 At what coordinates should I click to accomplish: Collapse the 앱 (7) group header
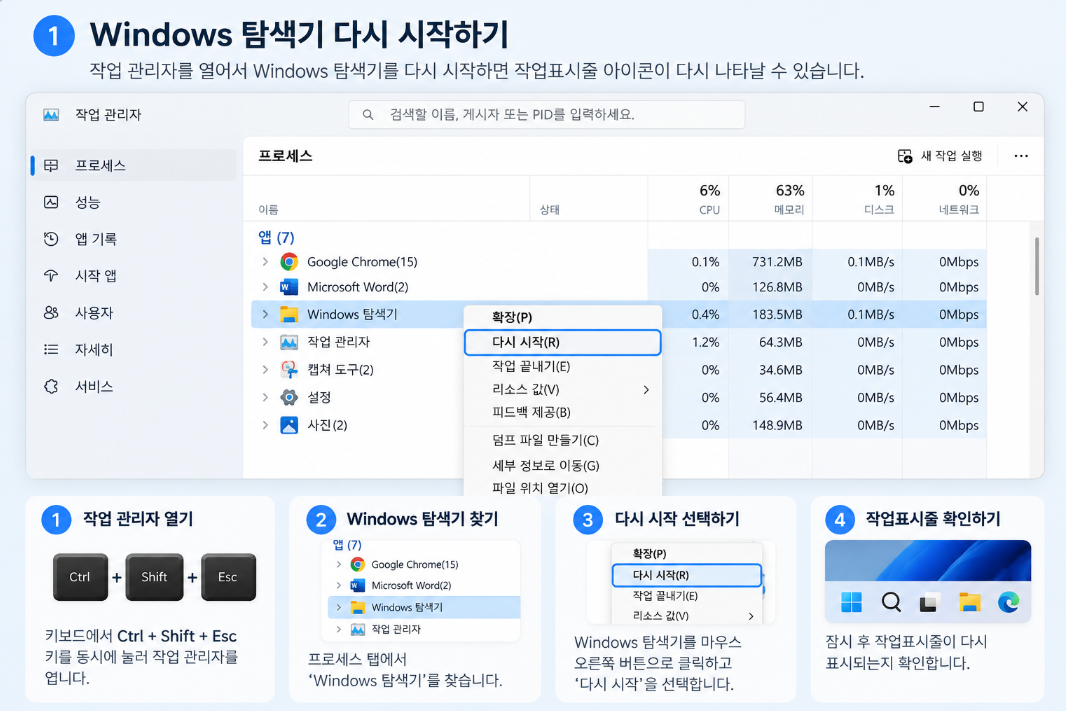pyautogui.click(x=276, y=237)
